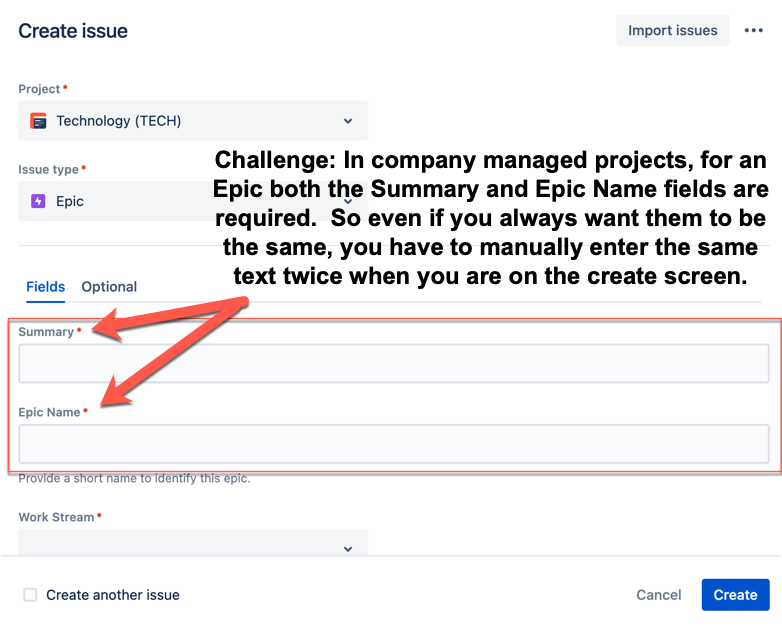The width and height of the screenshot is (782, 630).
Task: Click the Import issues button
Action: (672, 30)
